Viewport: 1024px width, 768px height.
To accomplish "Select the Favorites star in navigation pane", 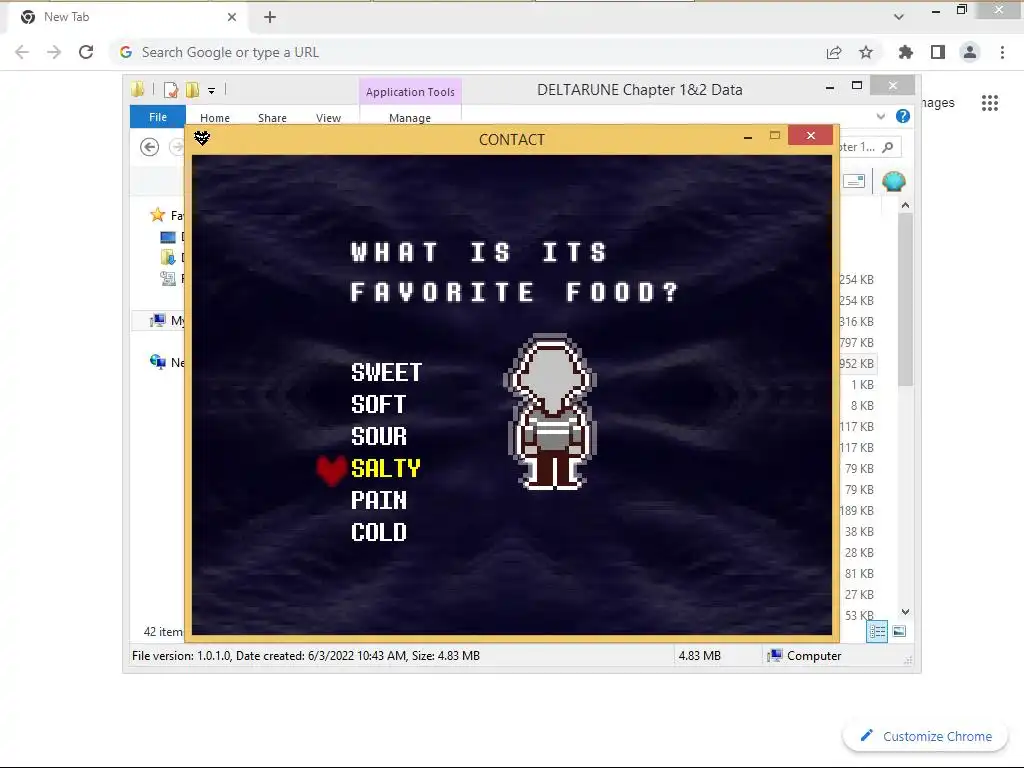I will [157, 214].
